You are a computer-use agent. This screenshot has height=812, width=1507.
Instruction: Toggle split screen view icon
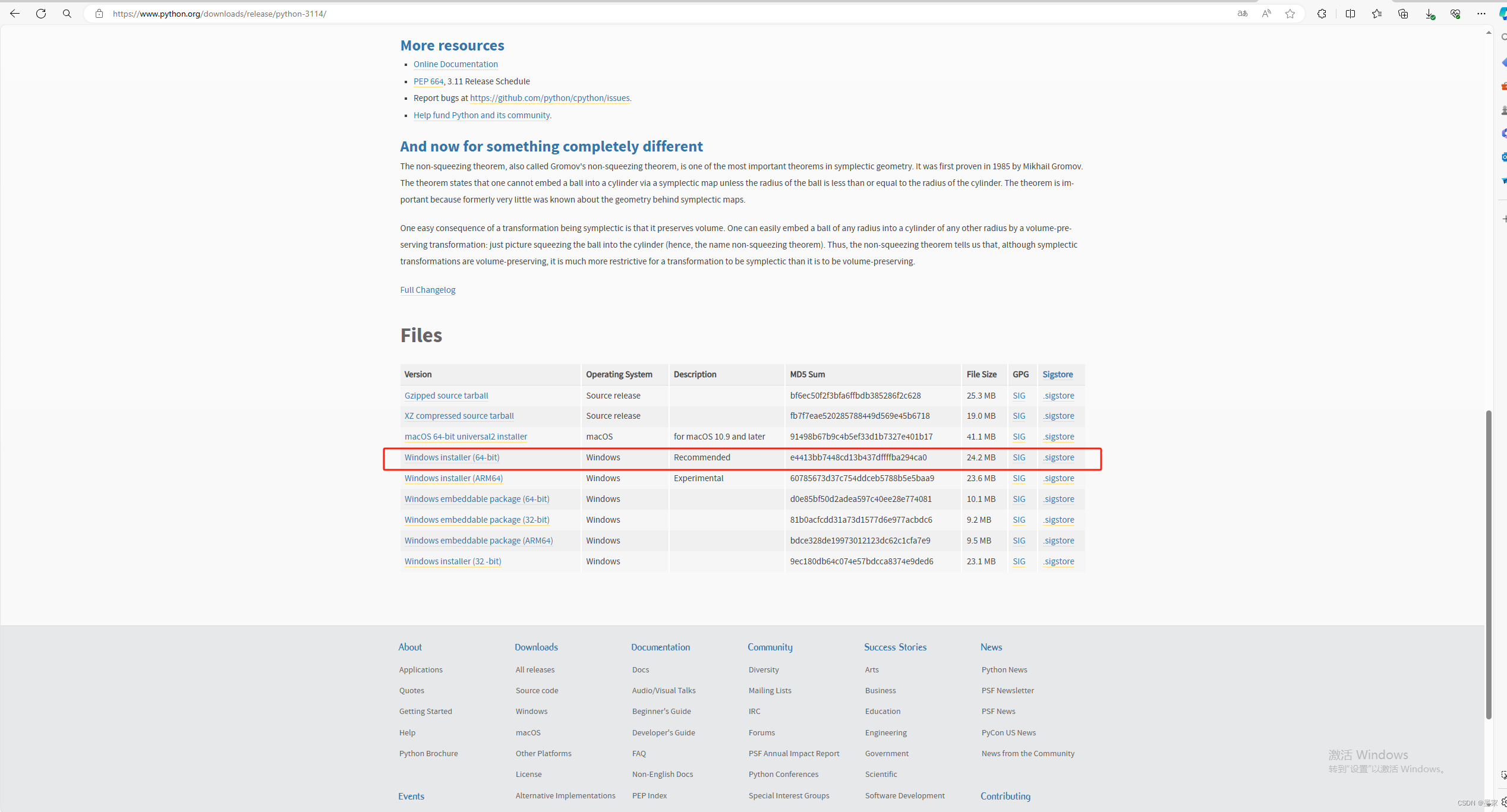[1350, 14]
